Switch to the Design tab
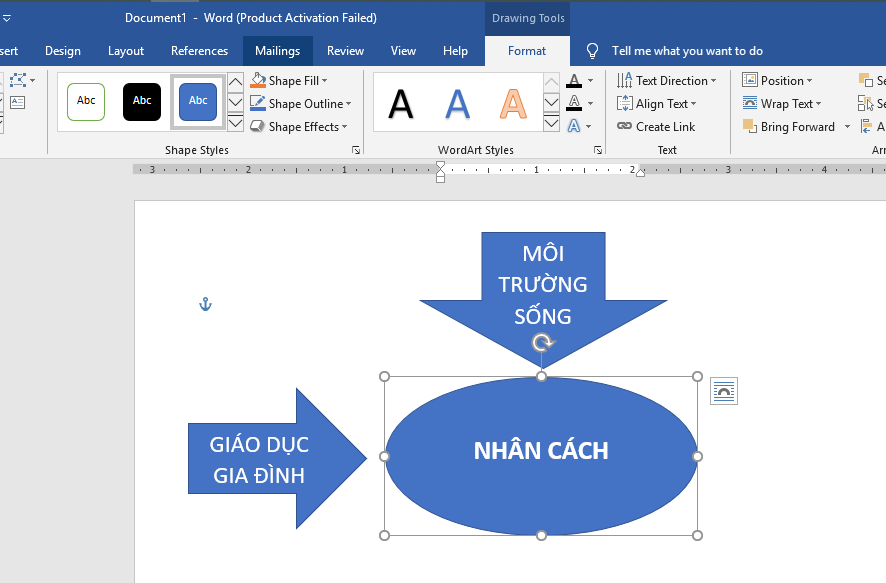This screenshot has height=583, width=886. (x=63, y=51)
